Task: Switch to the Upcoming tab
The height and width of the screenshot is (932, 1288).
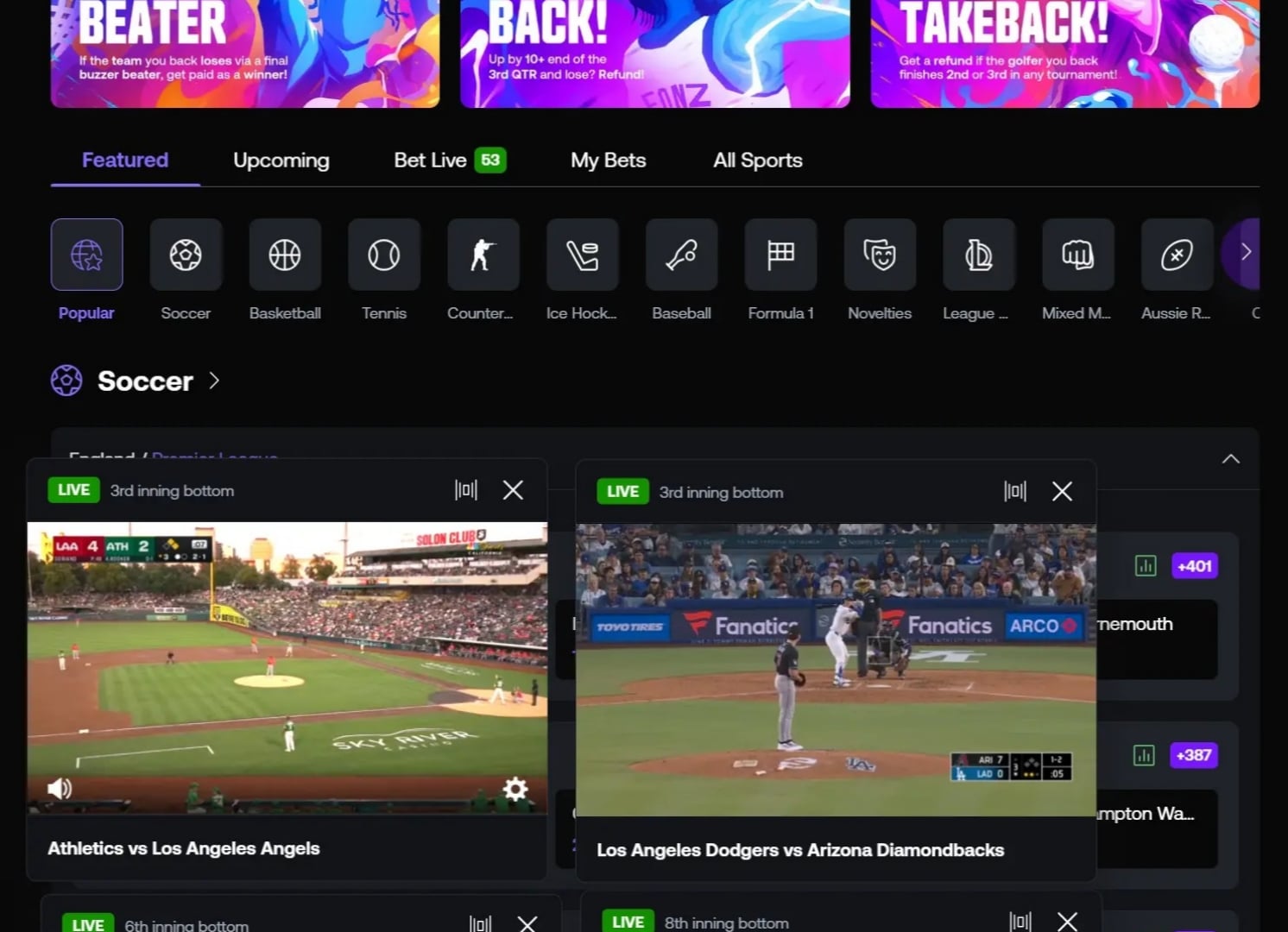Action: coord(281,160)
